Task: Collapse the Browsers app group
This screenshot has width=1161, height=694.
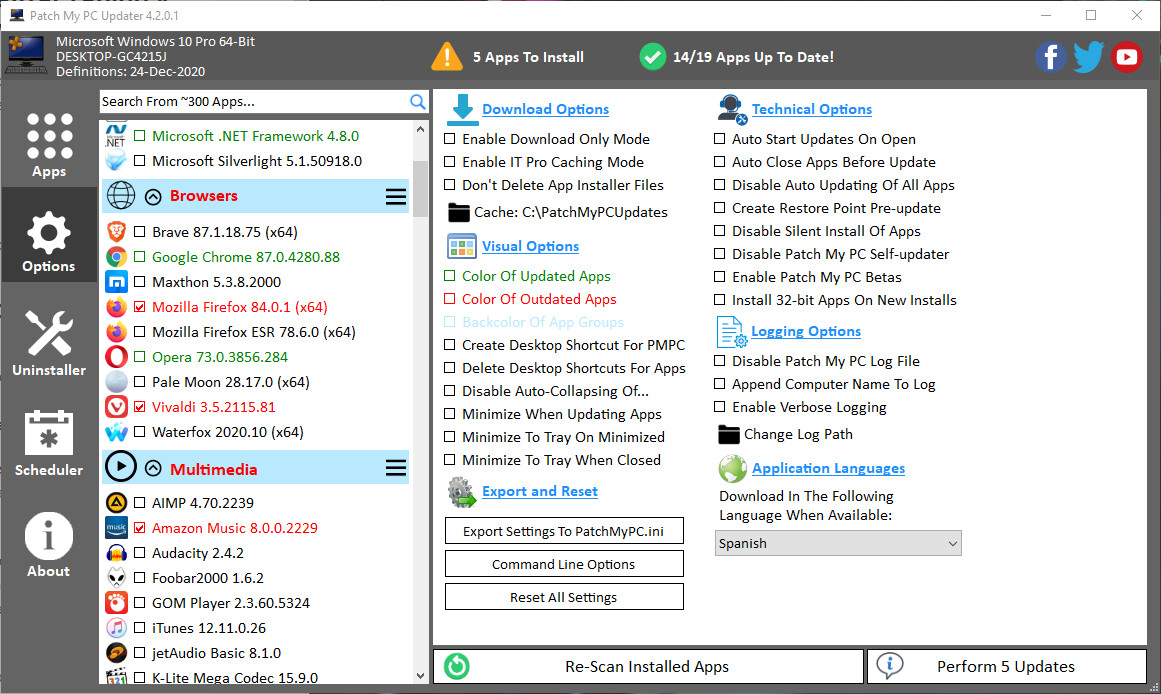Action: 153,197
